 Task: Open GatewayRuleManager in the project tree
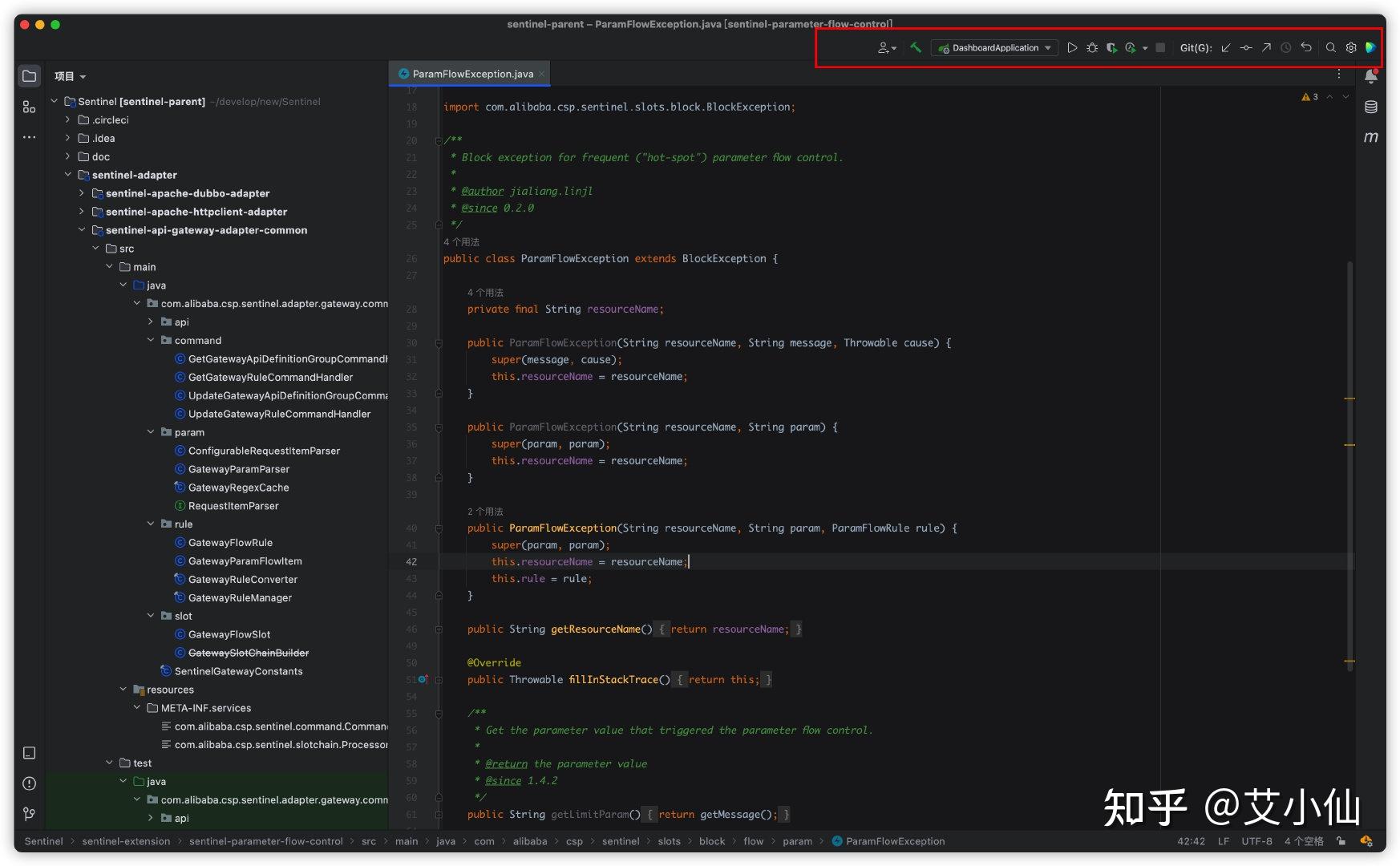coord(240,598)
